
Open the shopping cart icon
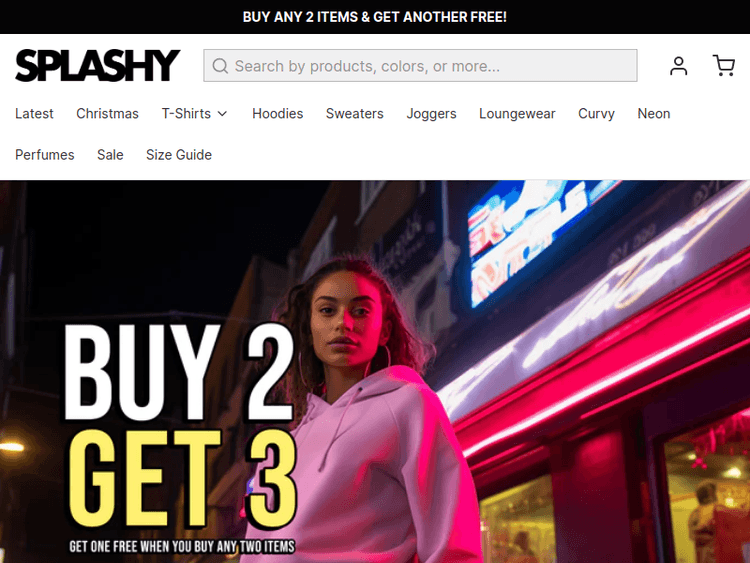point(724,66)
